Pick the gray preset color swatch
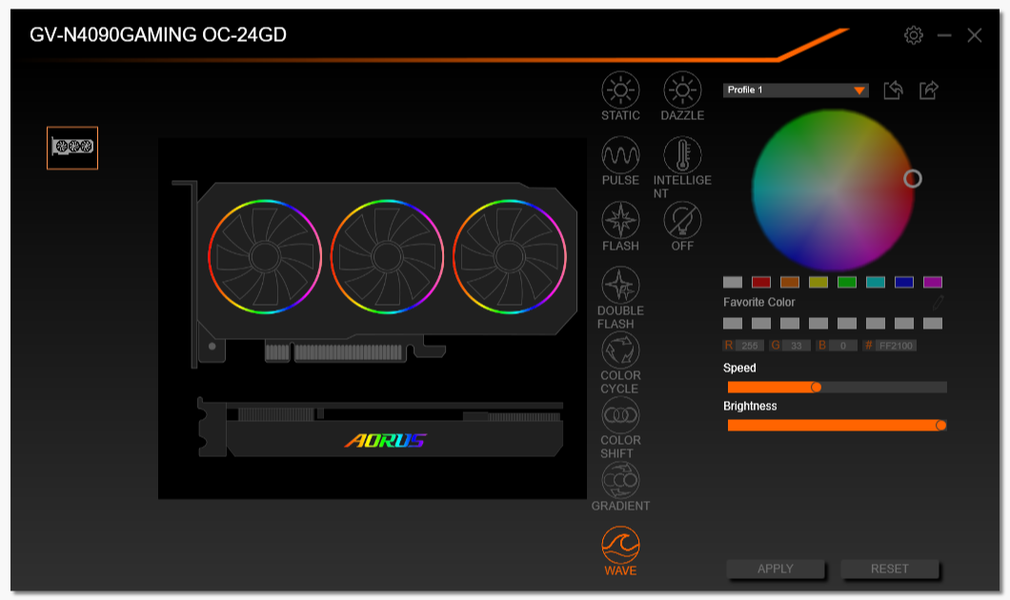1010x600 pixels. (x=732, y=282)
